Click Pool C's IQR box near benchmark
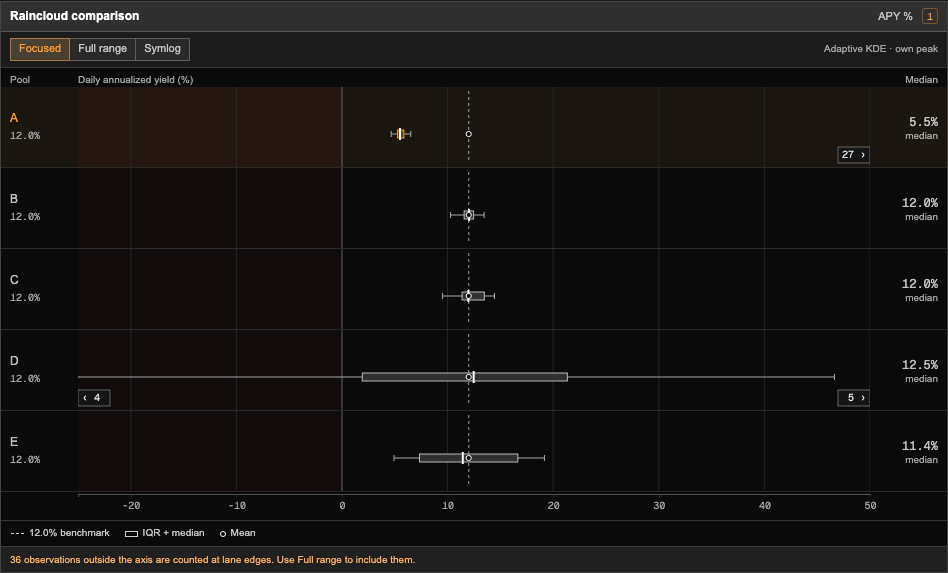 click(473, 296)
